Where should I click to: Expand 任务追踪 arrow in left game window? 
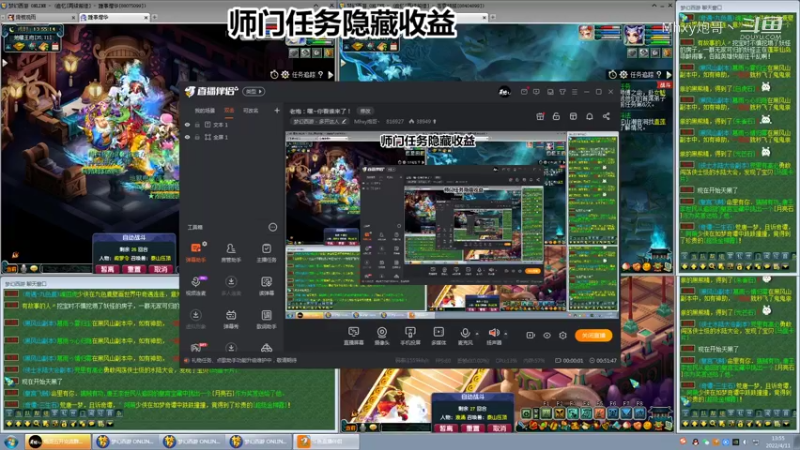point(331,74)
